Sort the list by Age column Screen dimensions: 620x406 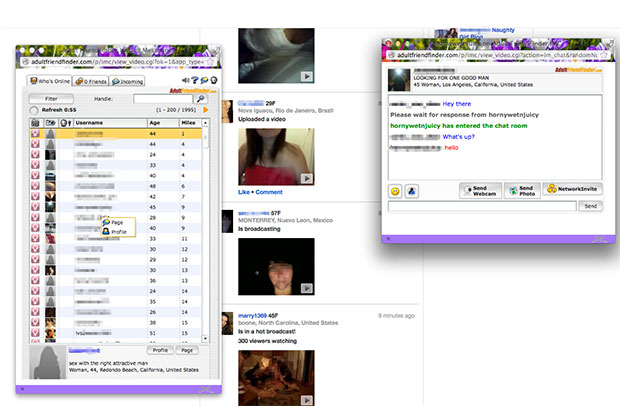163,123
